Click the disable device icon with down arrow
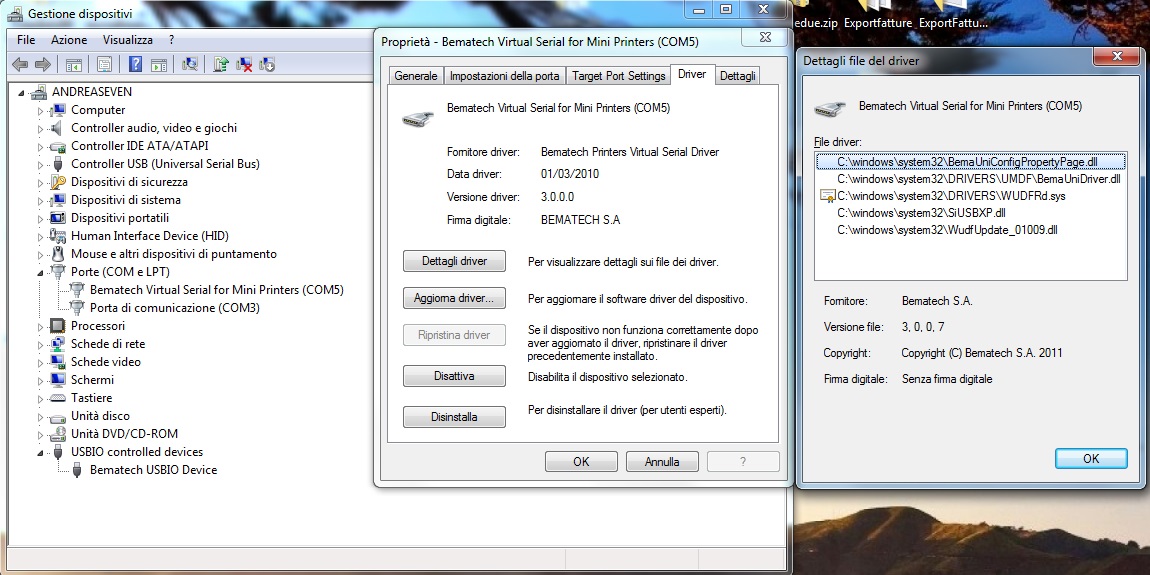 click(x=267, y=65)
